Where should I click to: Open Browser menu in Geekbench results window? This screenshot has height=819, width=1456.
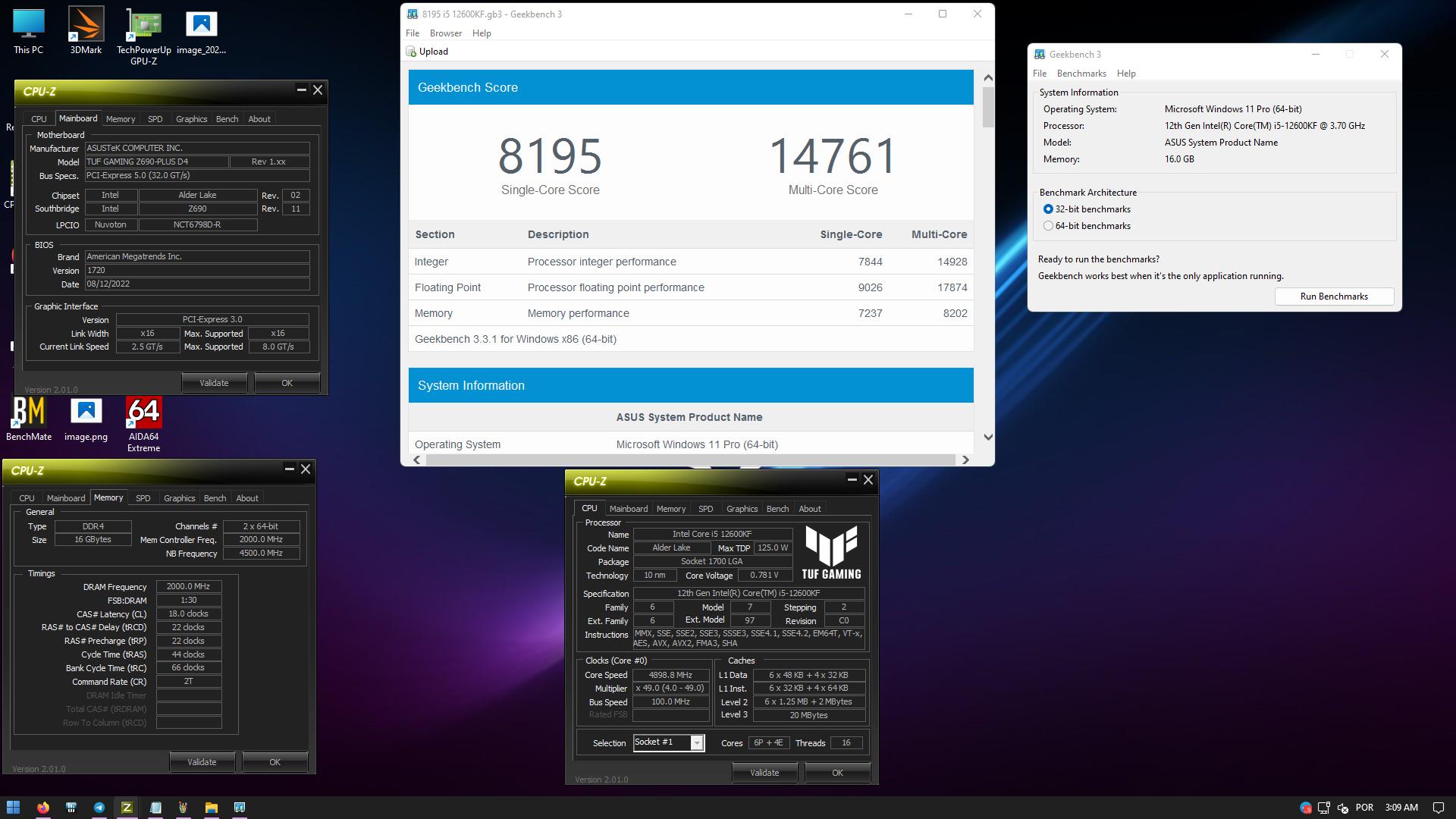click(446, 33)
